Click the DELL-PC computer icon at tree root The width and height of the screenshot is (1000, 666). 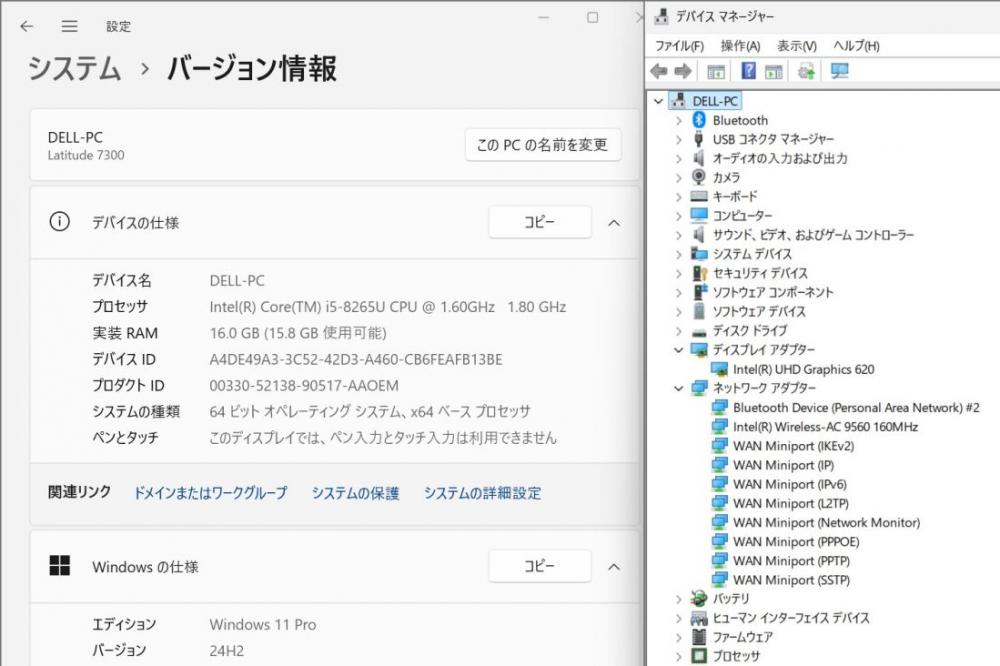pyautogui.click(x=679, y=101)
